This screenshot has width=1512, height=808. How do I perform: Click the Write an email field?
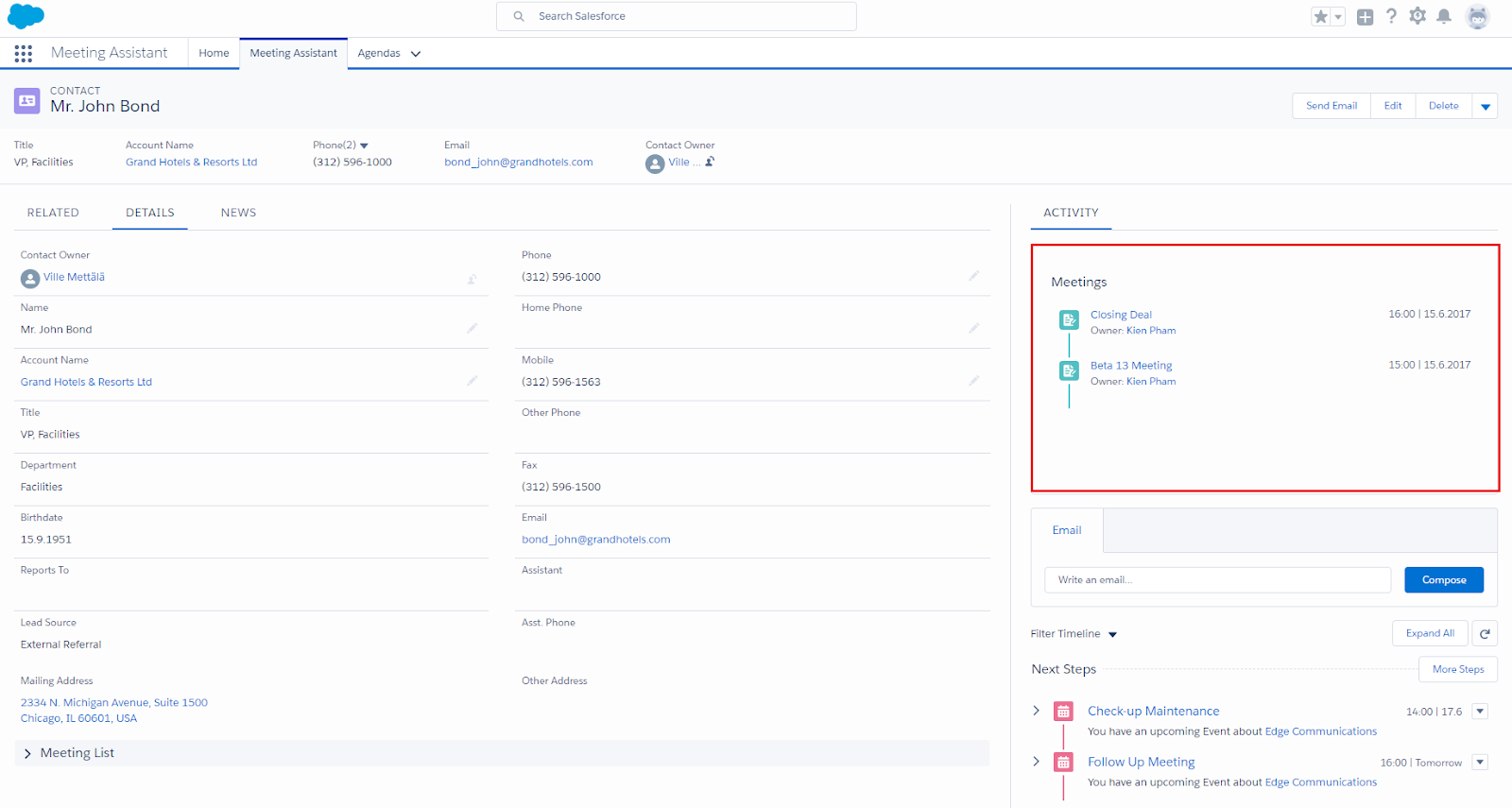coord(1217,580)
